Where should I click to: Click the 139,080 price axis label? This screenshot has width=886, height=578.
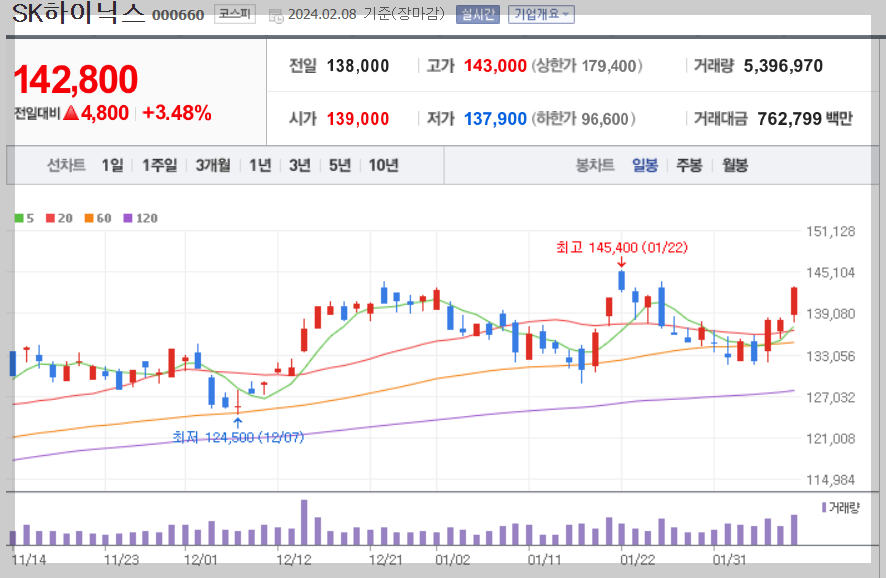click(x=831, y=314)
